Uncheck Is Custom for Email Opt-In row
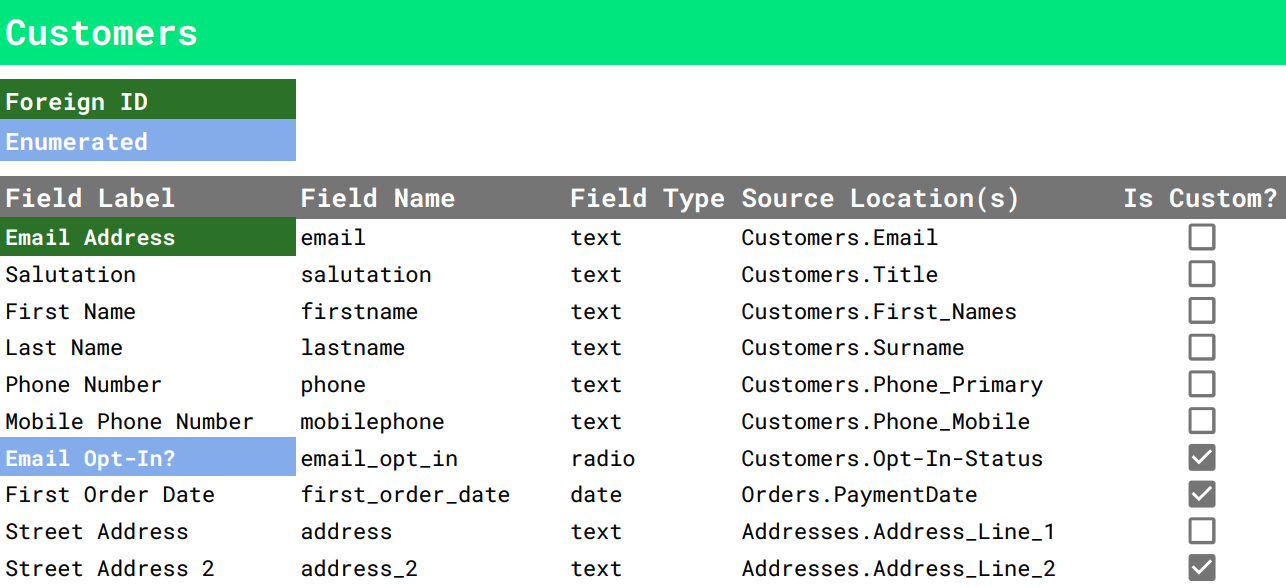Image resolution: width=1286 pixels, height=587 pixels. click(1201, 458)
